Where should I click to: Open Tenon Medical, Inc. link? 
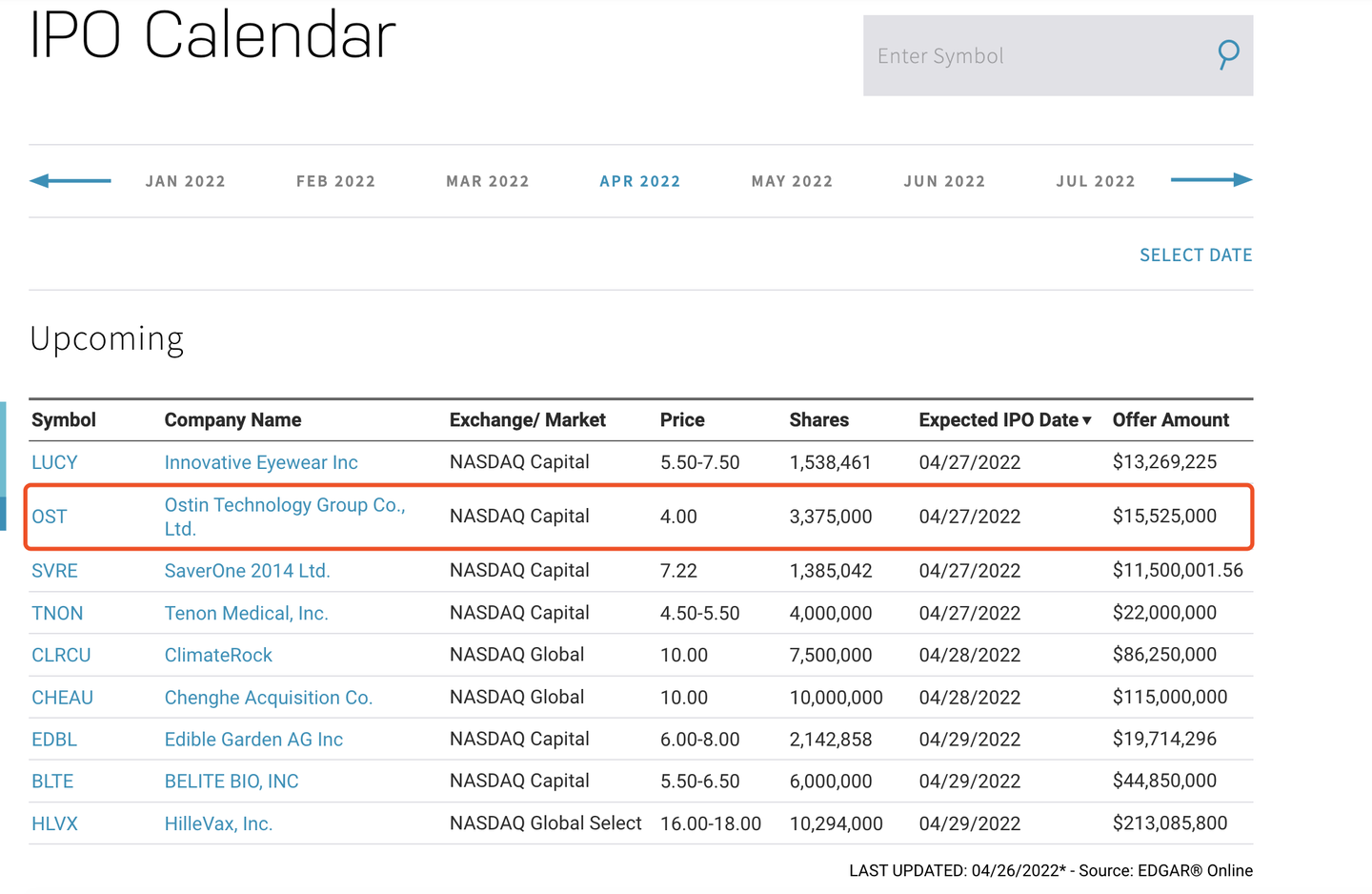(x=246, y=613)
